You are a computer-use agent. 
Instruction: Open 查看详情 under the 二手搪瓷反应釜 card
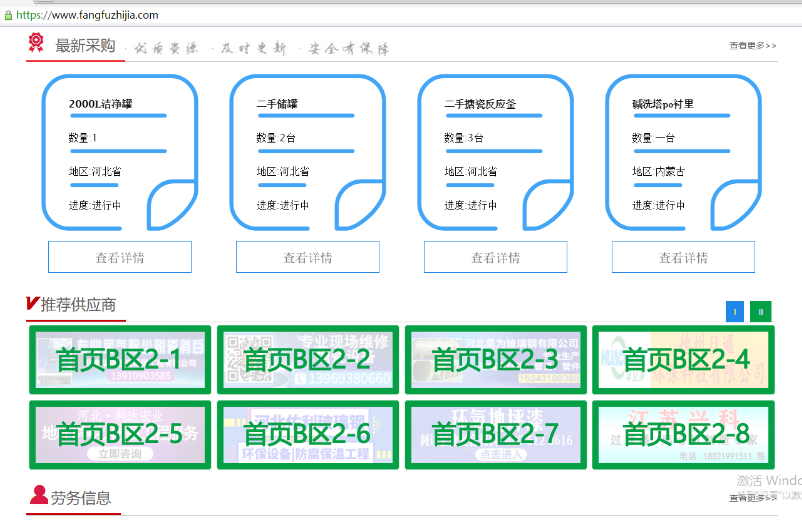(495, 257)
